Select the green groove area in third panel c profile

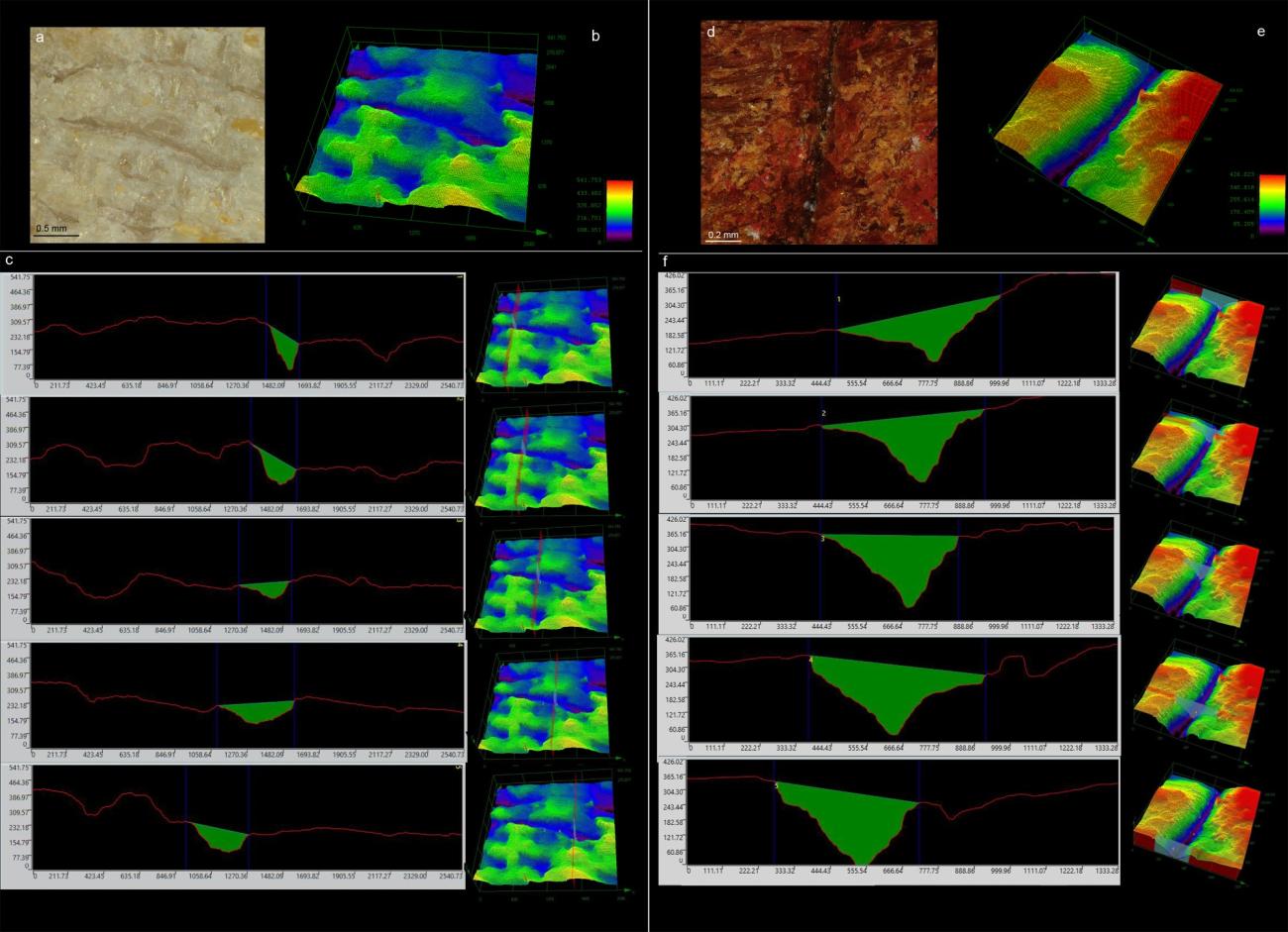(269, 588)
